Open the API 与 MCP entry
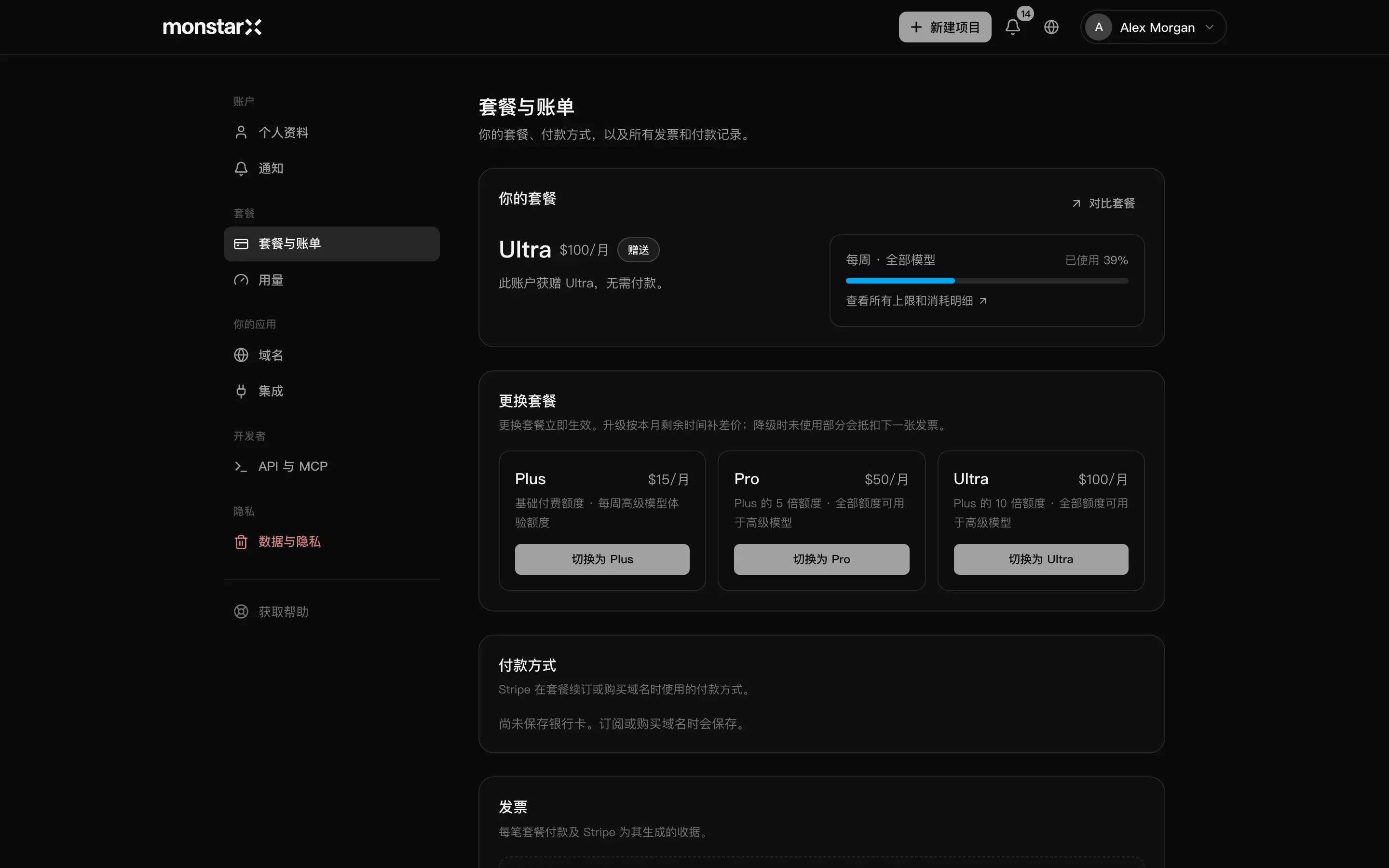Viewport: 1389px width, 868px height. 332,467
